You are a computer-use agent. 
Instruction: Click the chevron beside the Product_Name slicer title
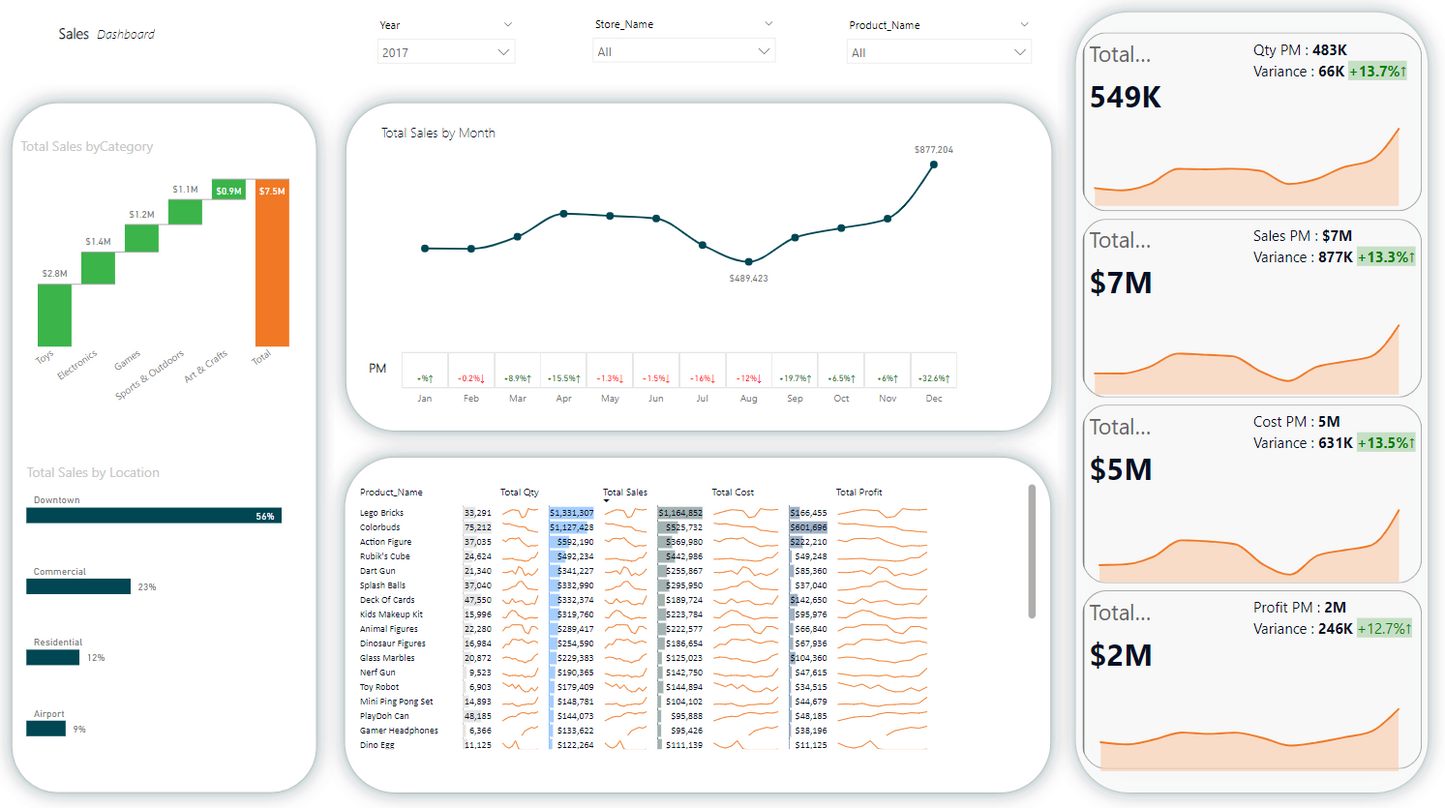pyautogui.click(x=1024, y=24)
